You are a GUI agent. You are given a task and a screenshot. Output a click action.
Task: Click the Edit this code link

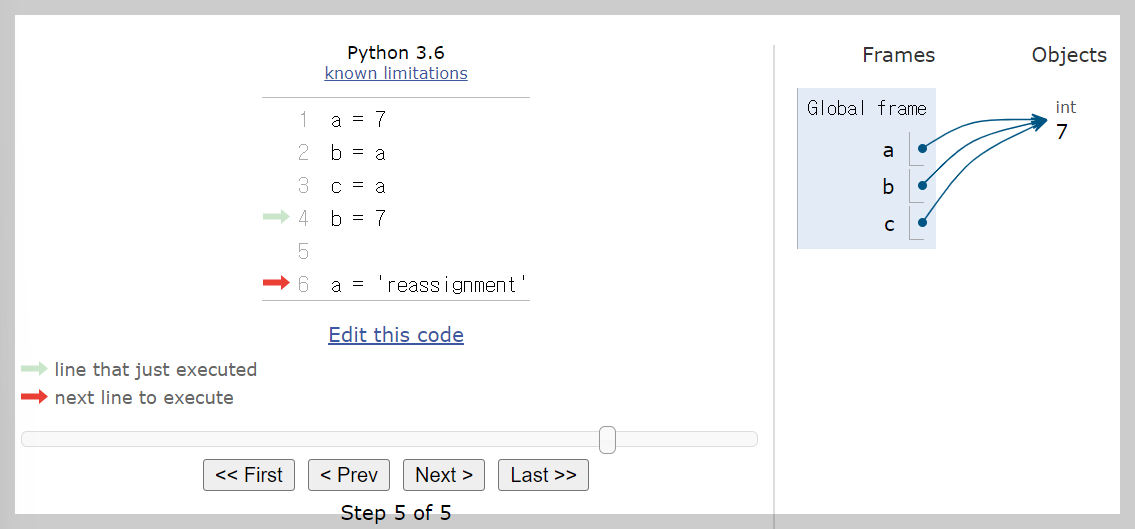tap(396, 335)
